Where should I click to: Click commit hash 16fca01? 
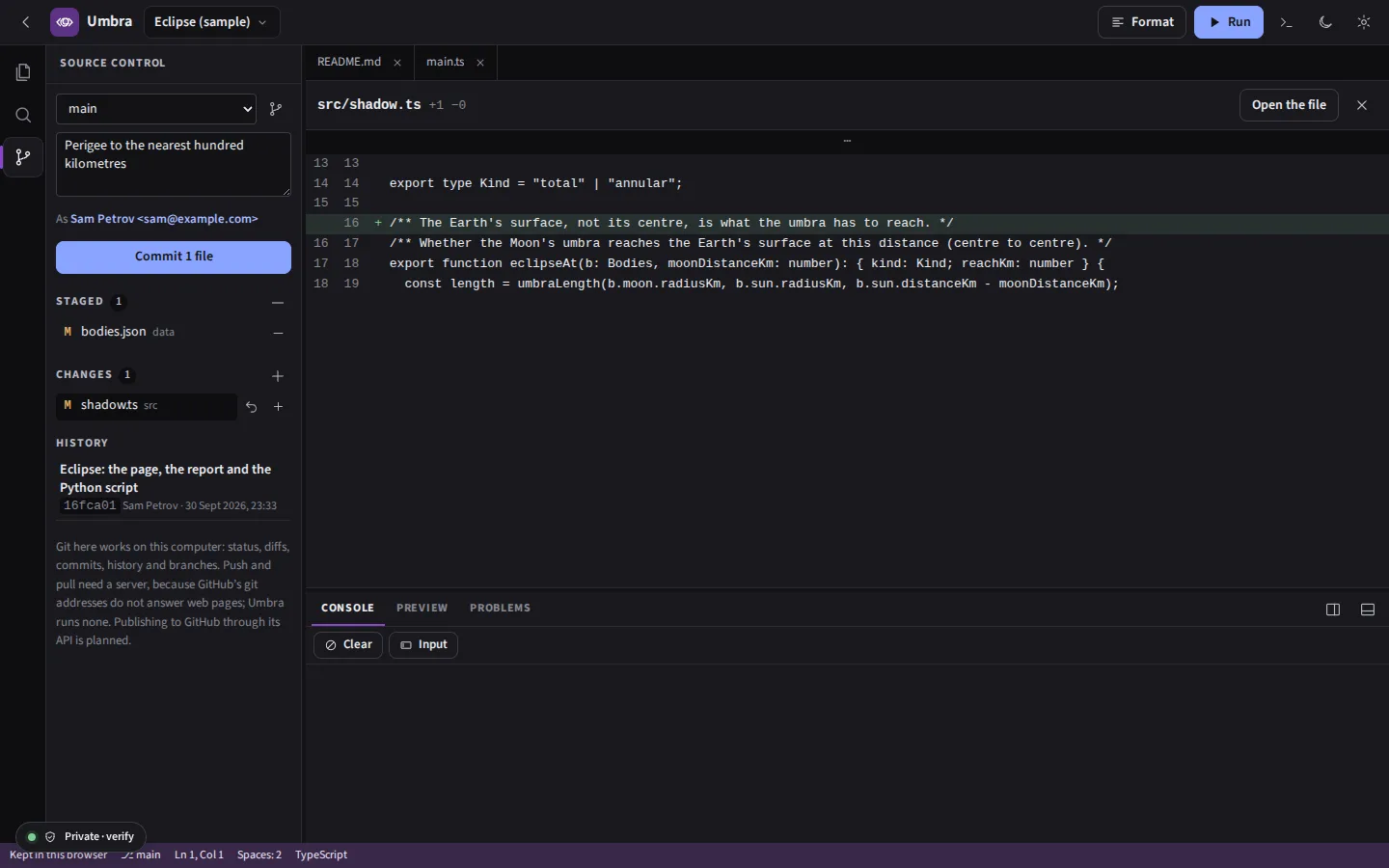point(90,505)
